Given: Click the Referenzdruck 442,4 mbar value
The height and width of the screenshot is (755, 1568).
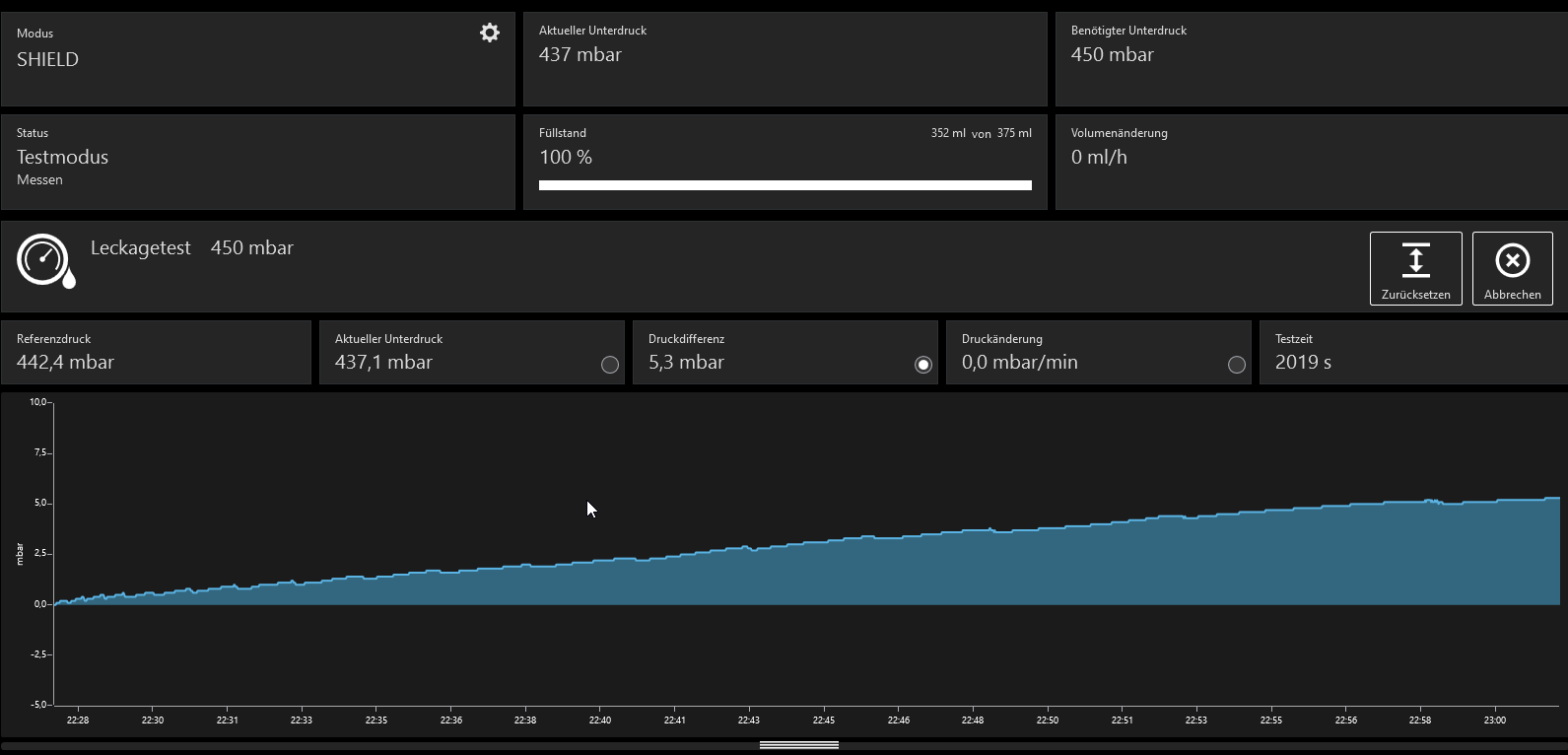Looking at the screenshot, I should point(65,363).
